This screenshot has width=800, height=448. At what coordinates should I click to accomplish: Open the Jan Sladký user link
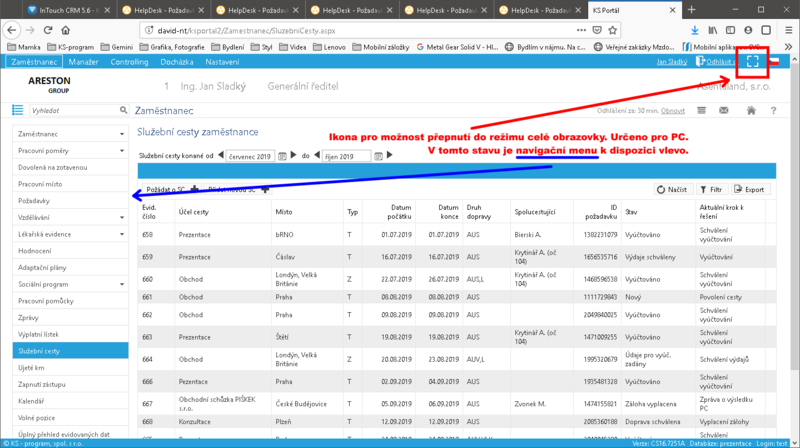click(671, 62)
